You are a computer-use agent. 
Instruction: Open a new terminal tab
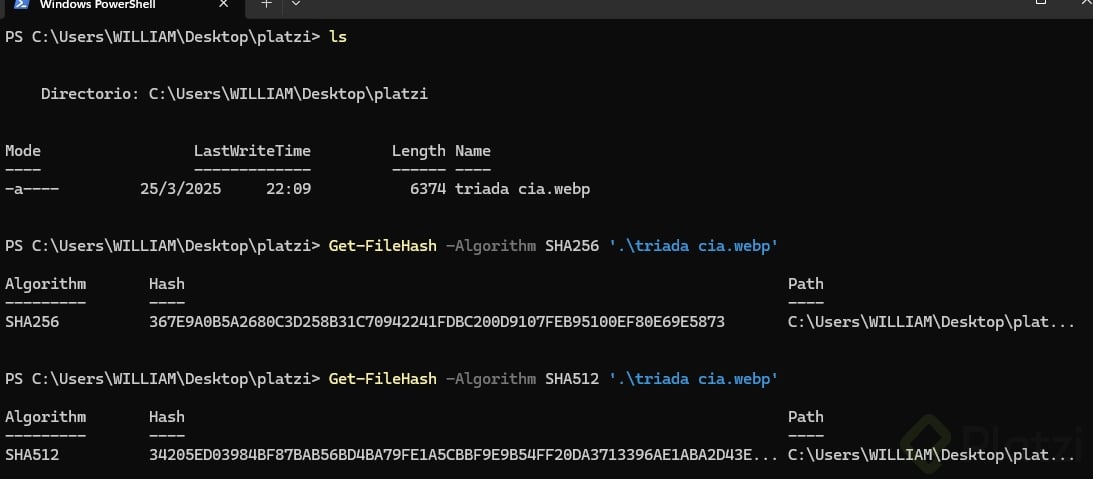coord(266,5)
